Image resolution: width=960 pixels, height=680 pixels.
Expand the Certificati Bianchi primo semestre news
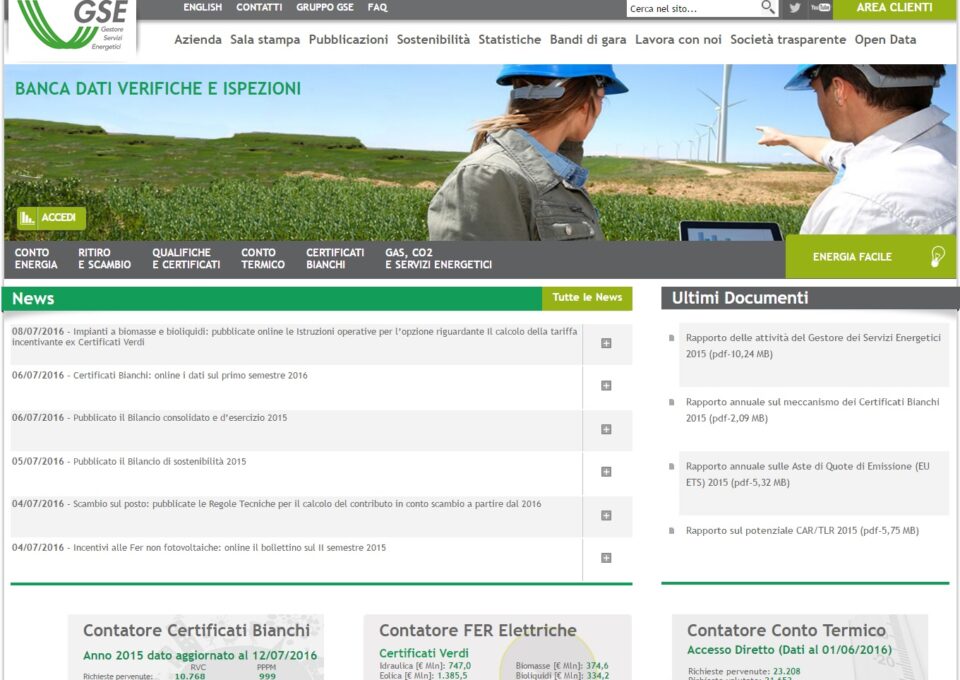pyautogui.click(x=606, y=386)
